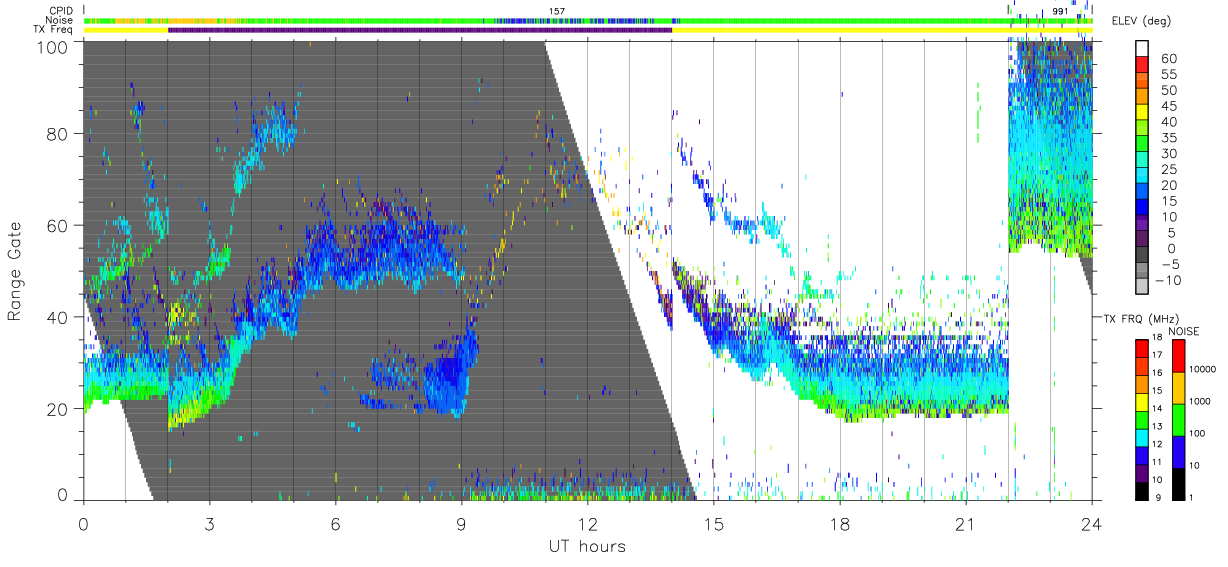1228x567 pixels.
Task: Click ELEV colorbar tick label 45
Action: pos(1171,105)
